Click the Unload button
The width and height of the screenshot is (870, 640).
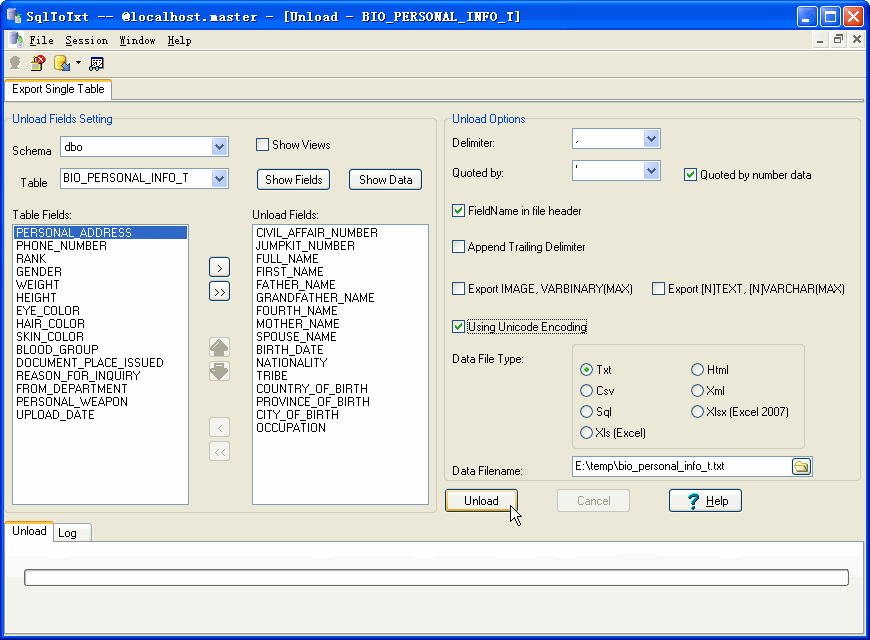(x=481, y=501)
